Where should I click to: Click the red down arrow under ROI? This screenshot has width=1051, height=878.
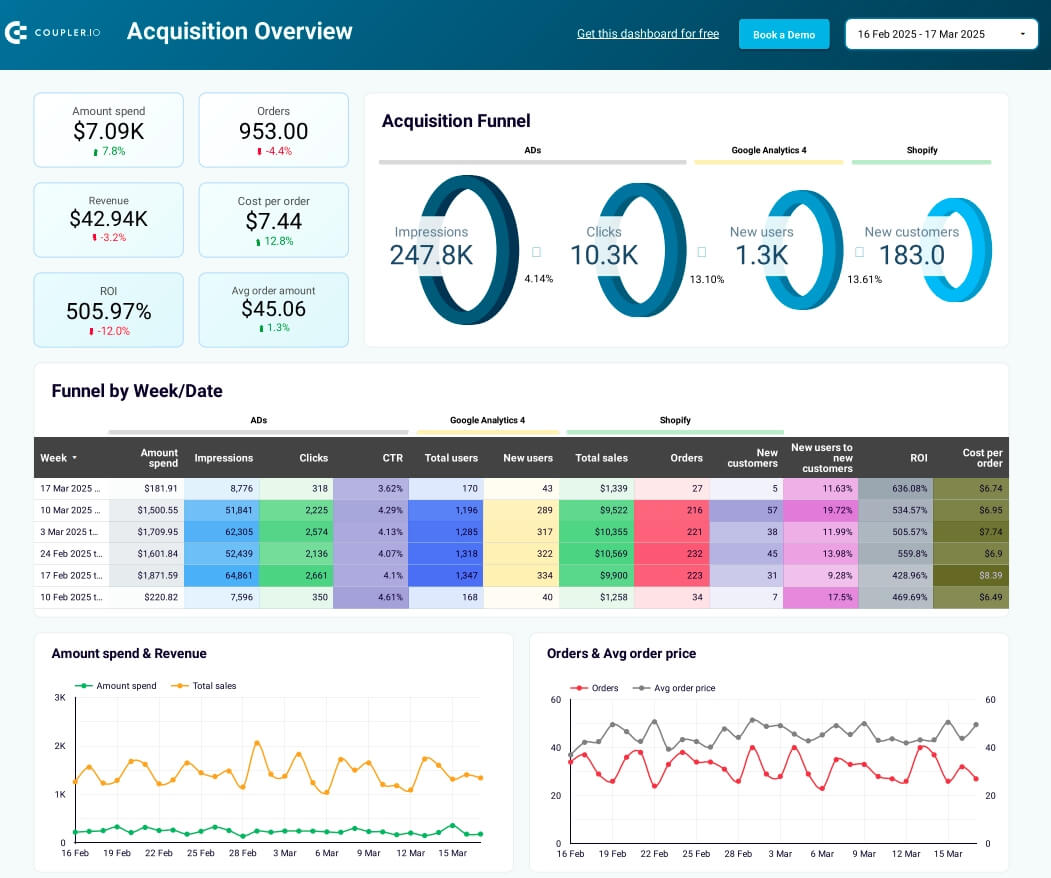pos(91,331)
